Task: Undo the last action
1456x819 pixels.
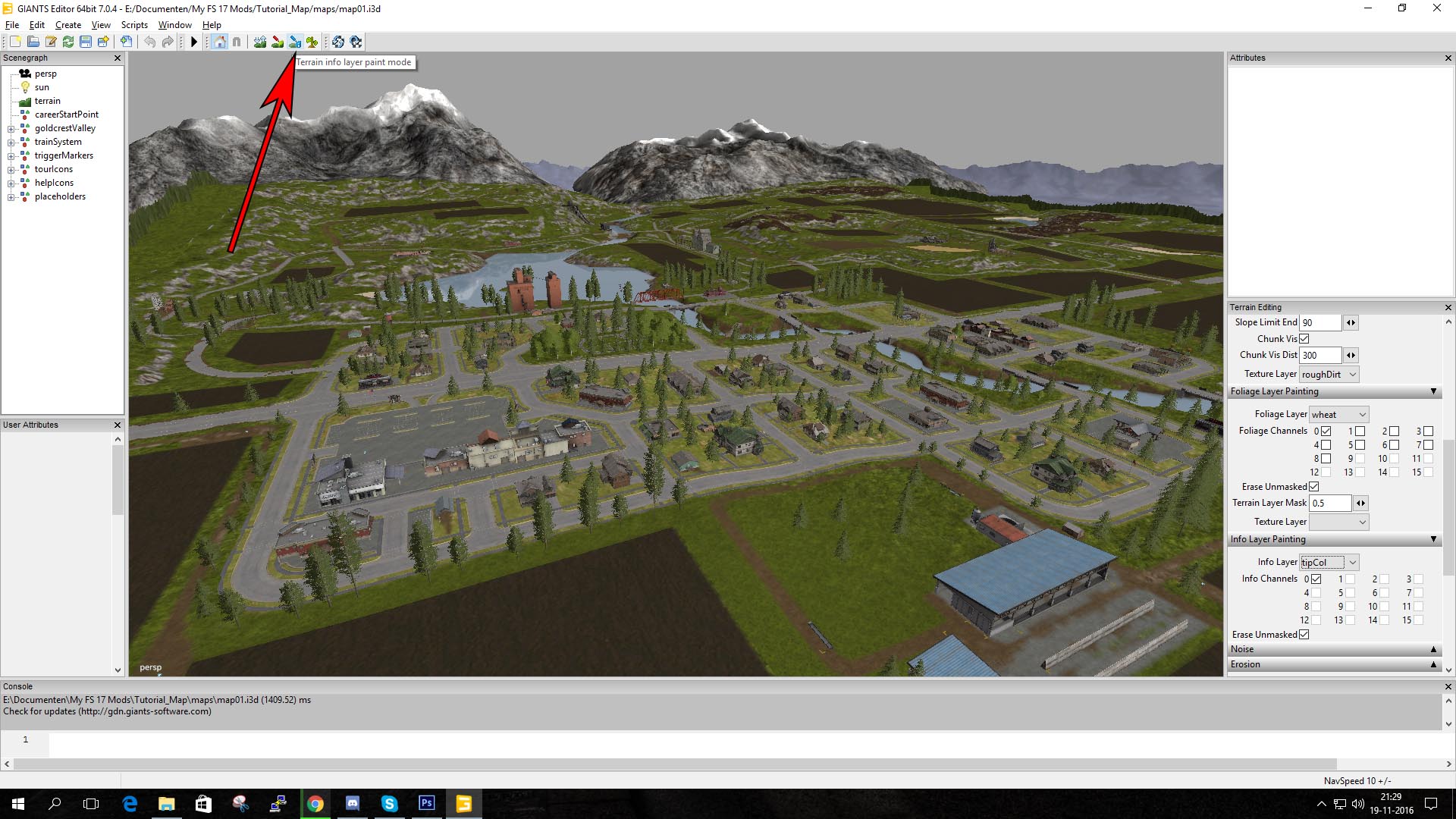Action: pos(150,42)
